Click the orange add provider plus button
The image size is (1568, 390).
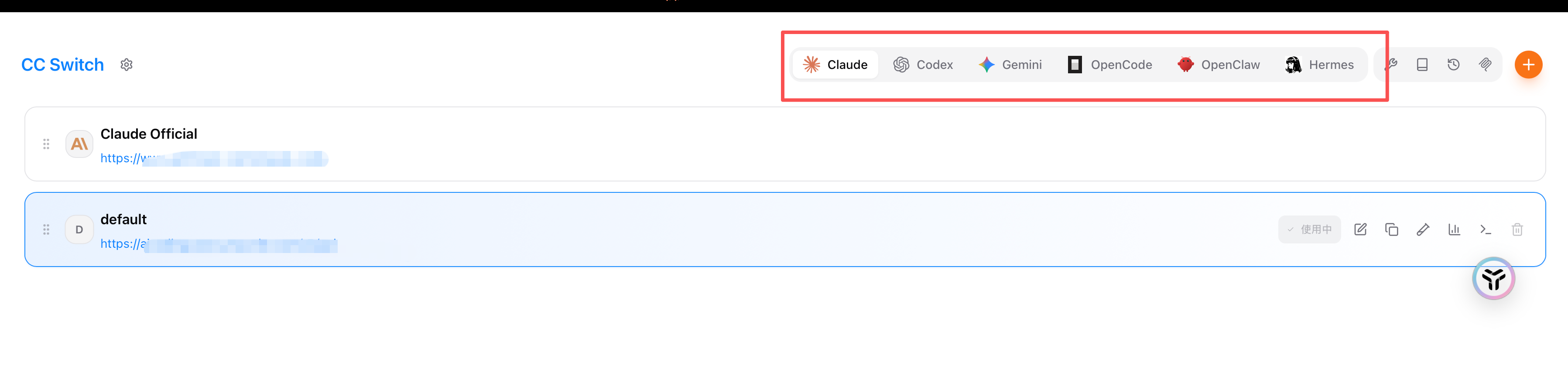[1528, 65]
